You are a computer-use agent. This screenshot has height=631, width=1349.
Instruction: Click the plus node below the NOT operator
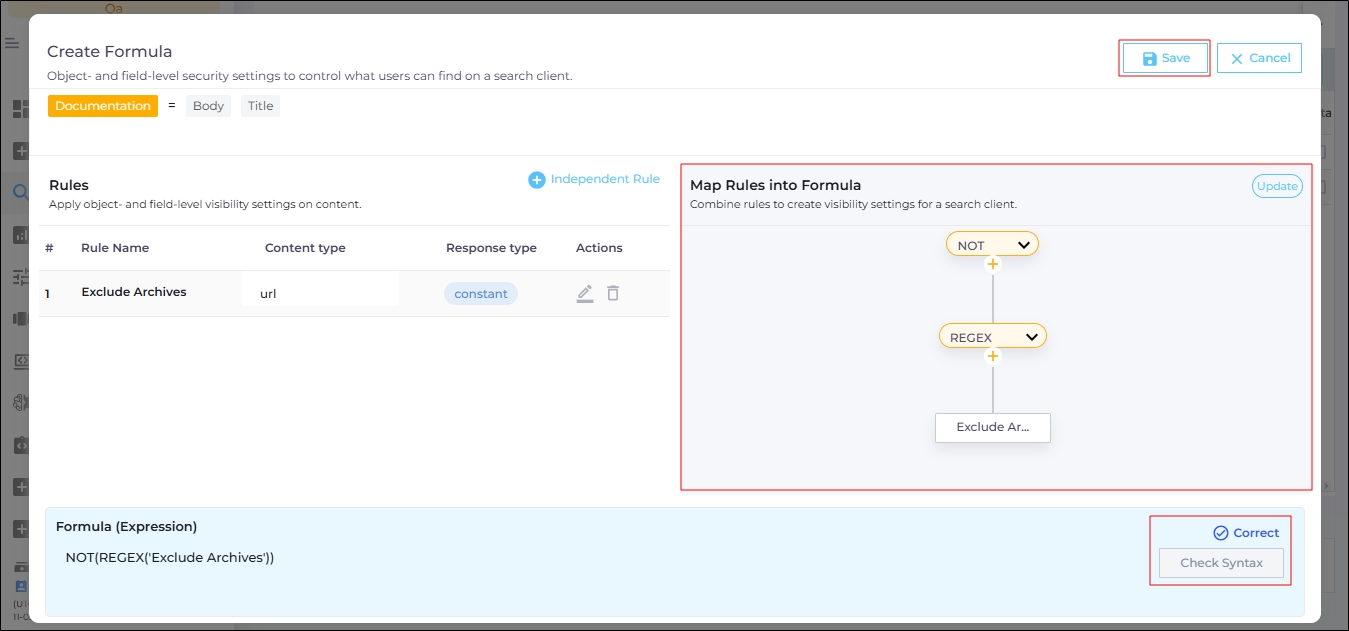click(x=992, y=264)
